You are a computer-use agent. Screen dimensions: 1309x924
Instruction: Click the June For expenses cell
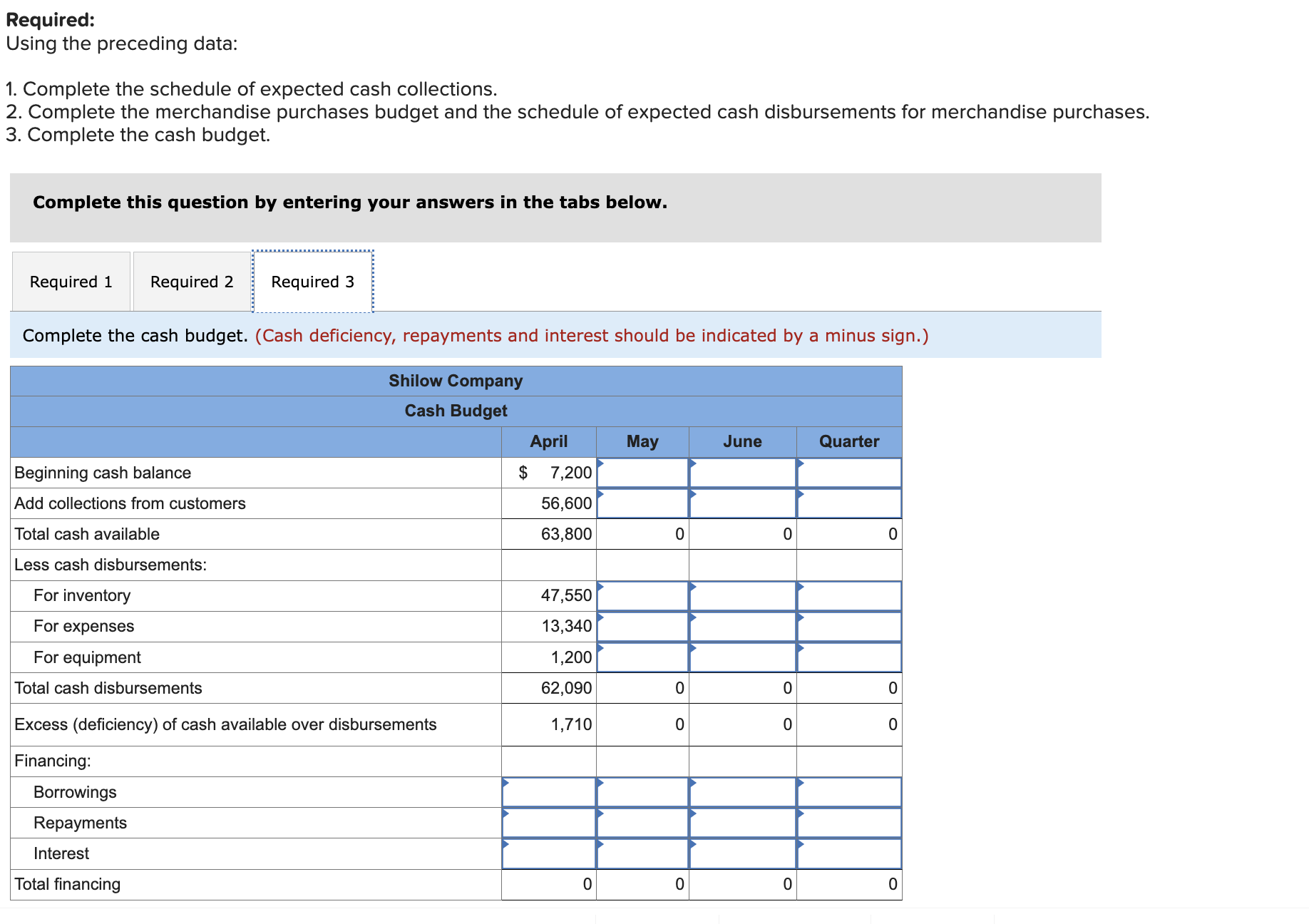pyautogui.click(x=741, y=626)
